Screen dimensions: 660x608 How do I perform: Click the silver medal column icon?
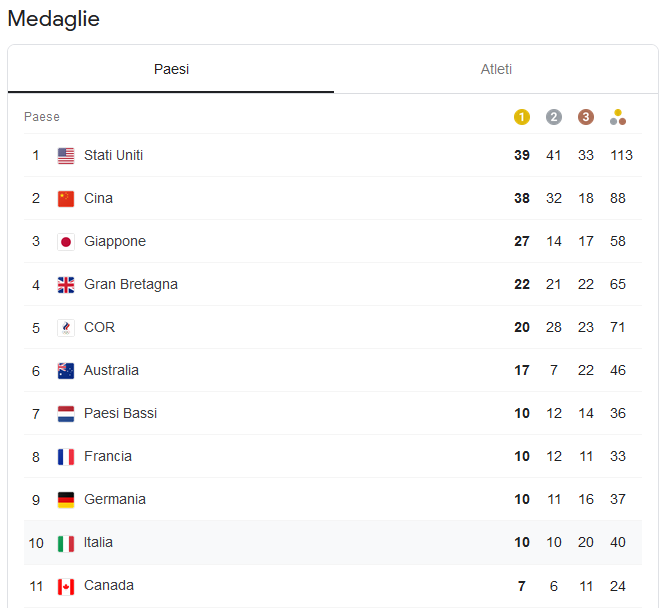pyautogui.click(x=554, y=117)
